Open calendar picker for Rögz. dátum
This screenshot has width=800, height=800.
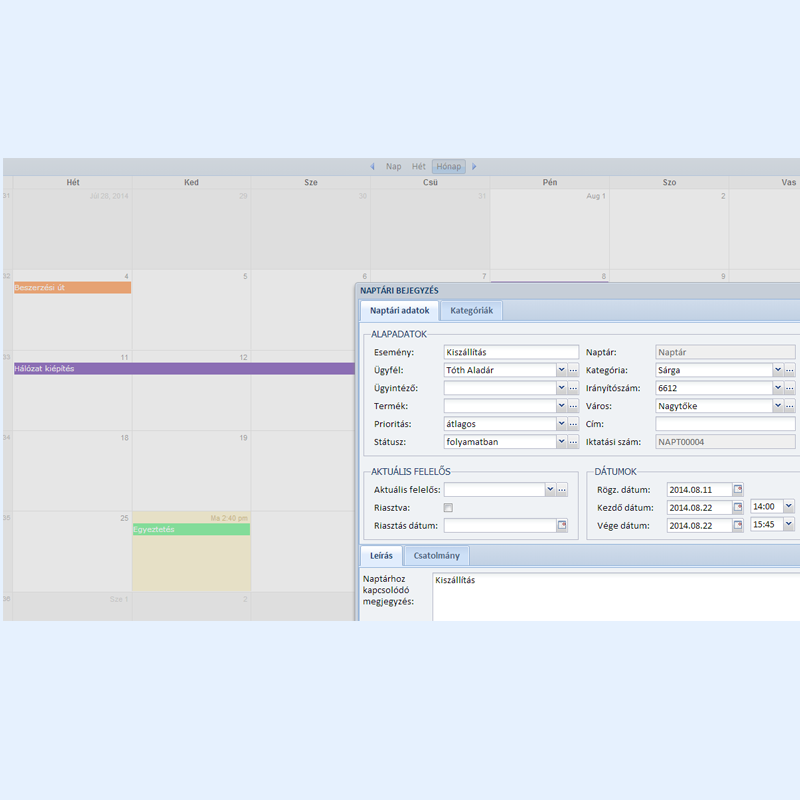738,489
